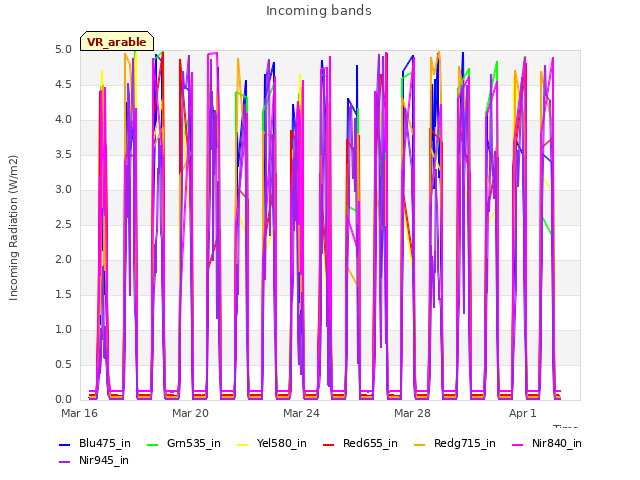Click the 'Mar 24' x-axis tick label
640x480 pixels.
[301, 413]
